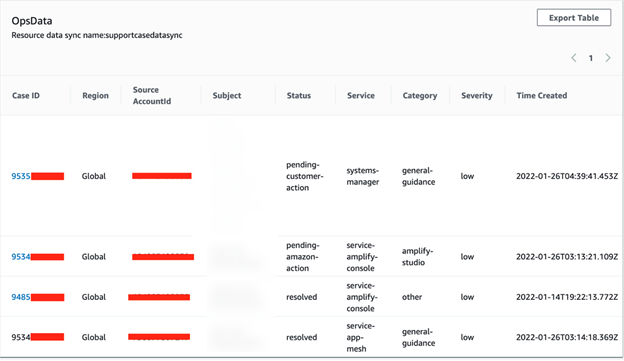The height and width of the screenshot is (361, 624).
Task: Open linked case ID starting with 9534
Action: coord(37,257)
